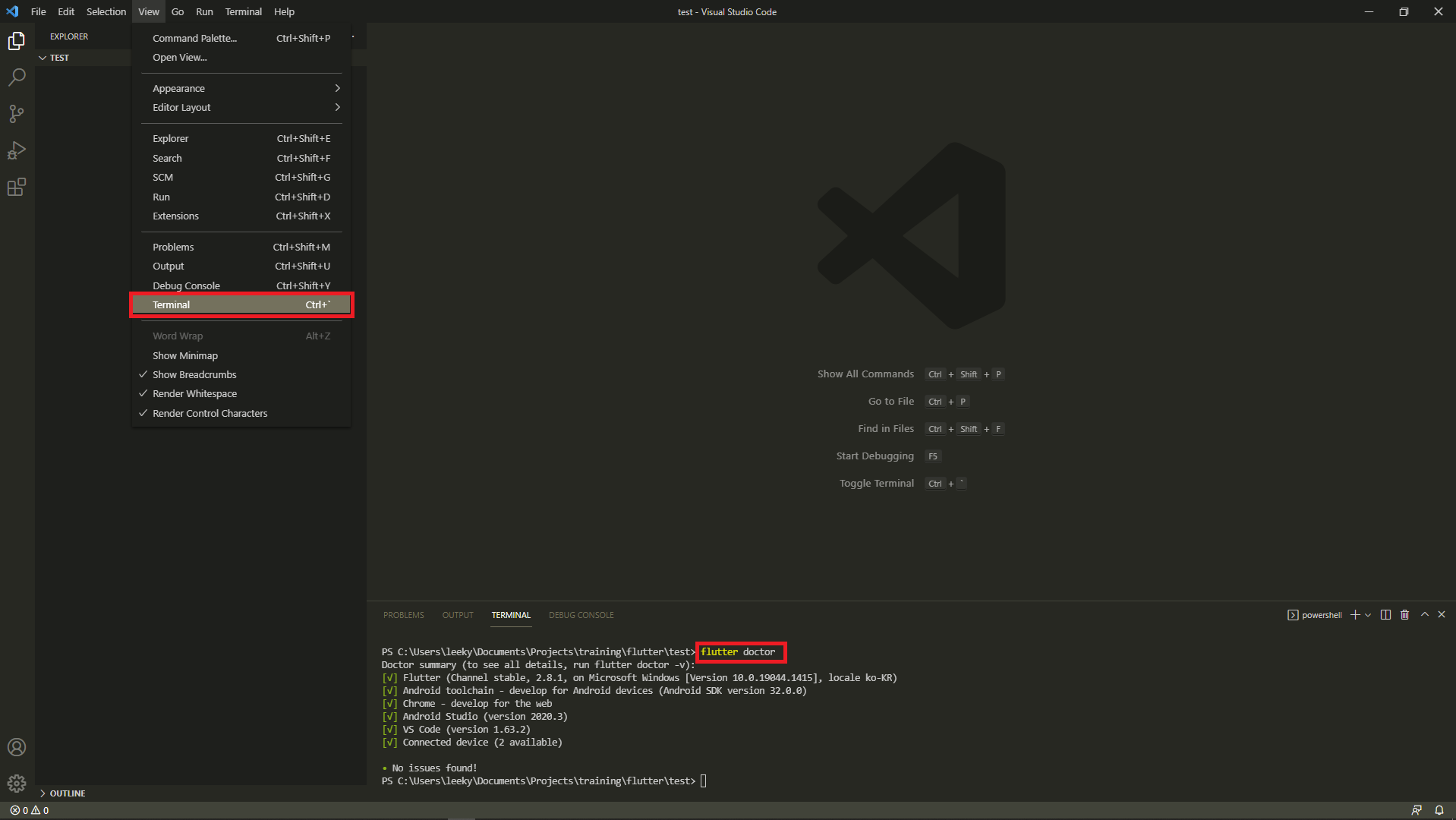Switch to the PROBLEMS panel tab
The image size is (1456, 820).
pyautogui.click(x=404, y=615)
